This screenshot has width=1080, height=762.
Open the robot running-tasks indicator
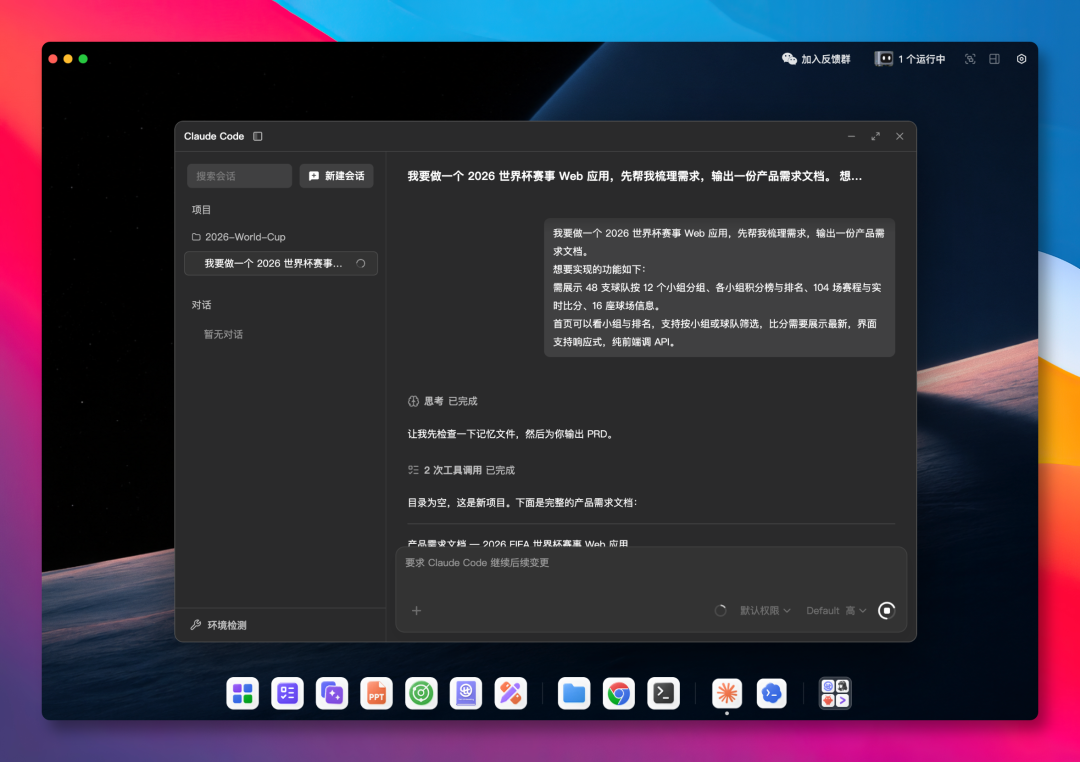(883, 59)
